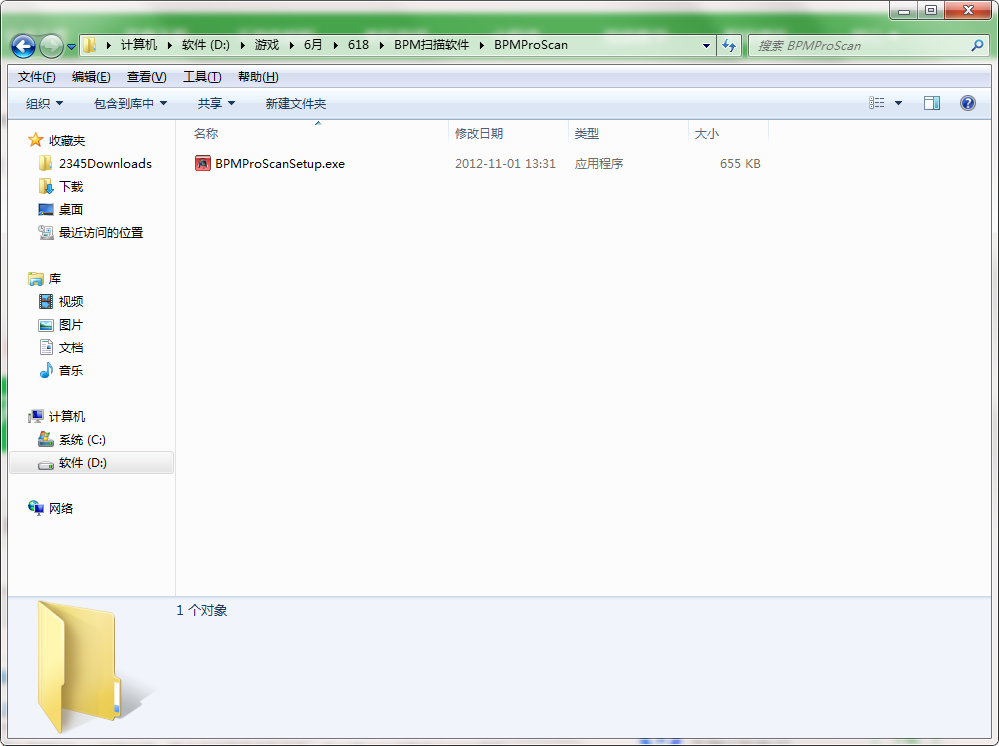Click the blue back navigation arrow

coord(24,46)
